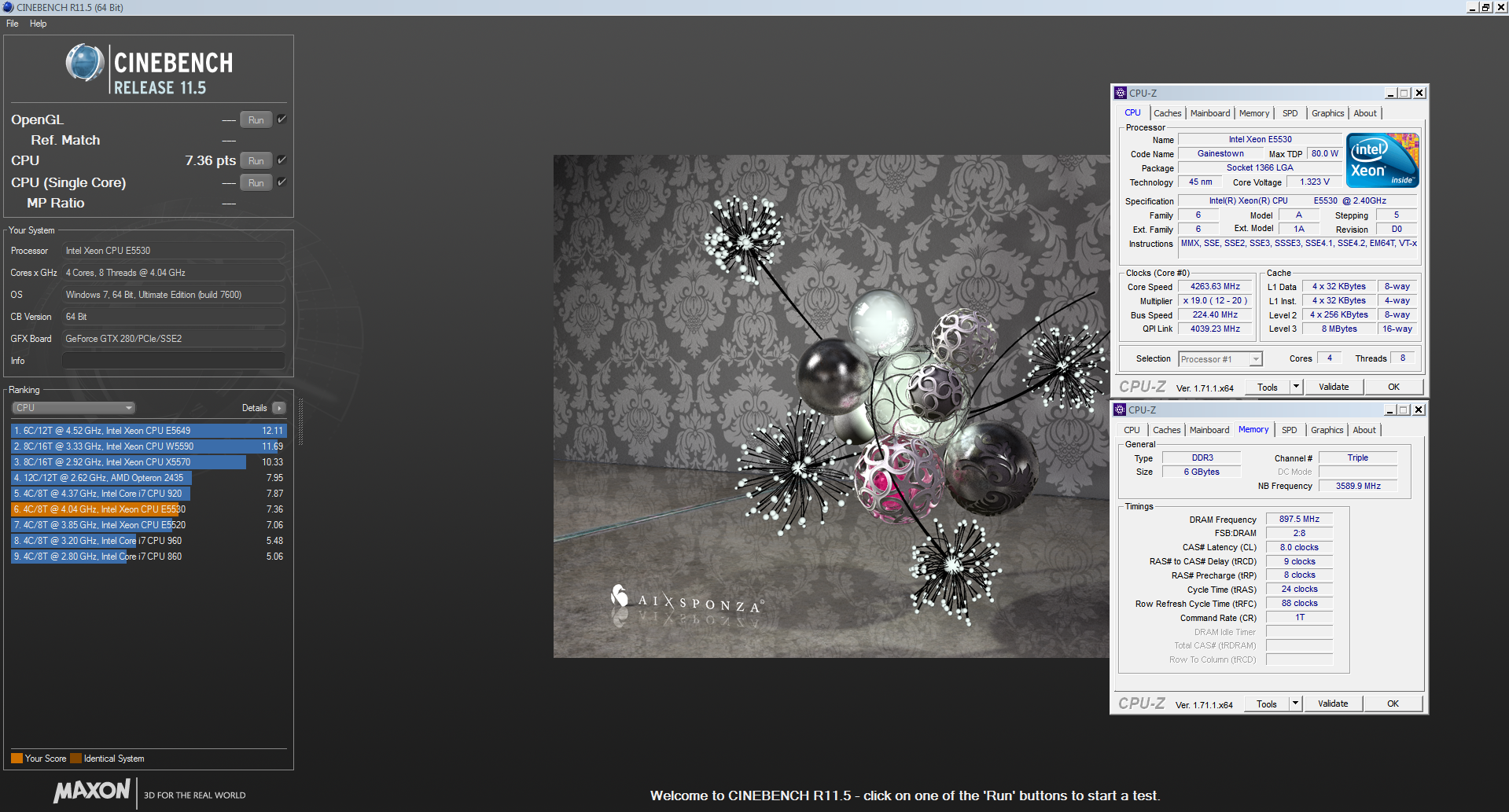Click OK in lower CPU-Z window
1509x812 pixels.
(x=1393, y=704)
